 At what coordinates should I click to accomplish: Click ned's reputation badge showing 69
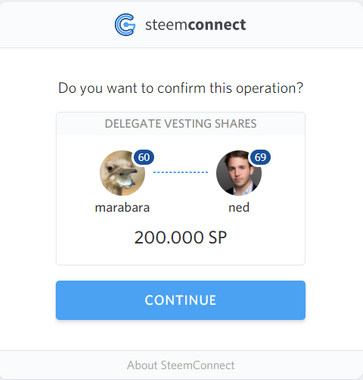[x=260, y=157]
